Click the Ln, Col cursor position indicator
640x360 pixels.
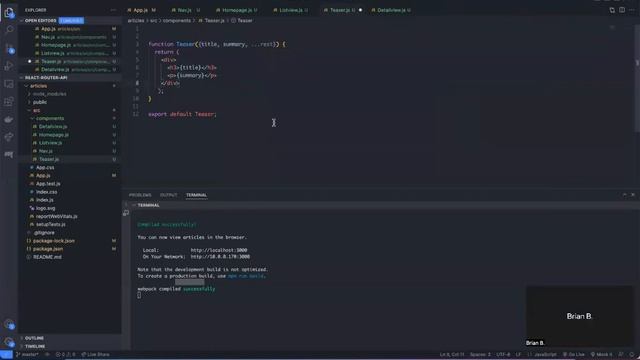[452, 355]
